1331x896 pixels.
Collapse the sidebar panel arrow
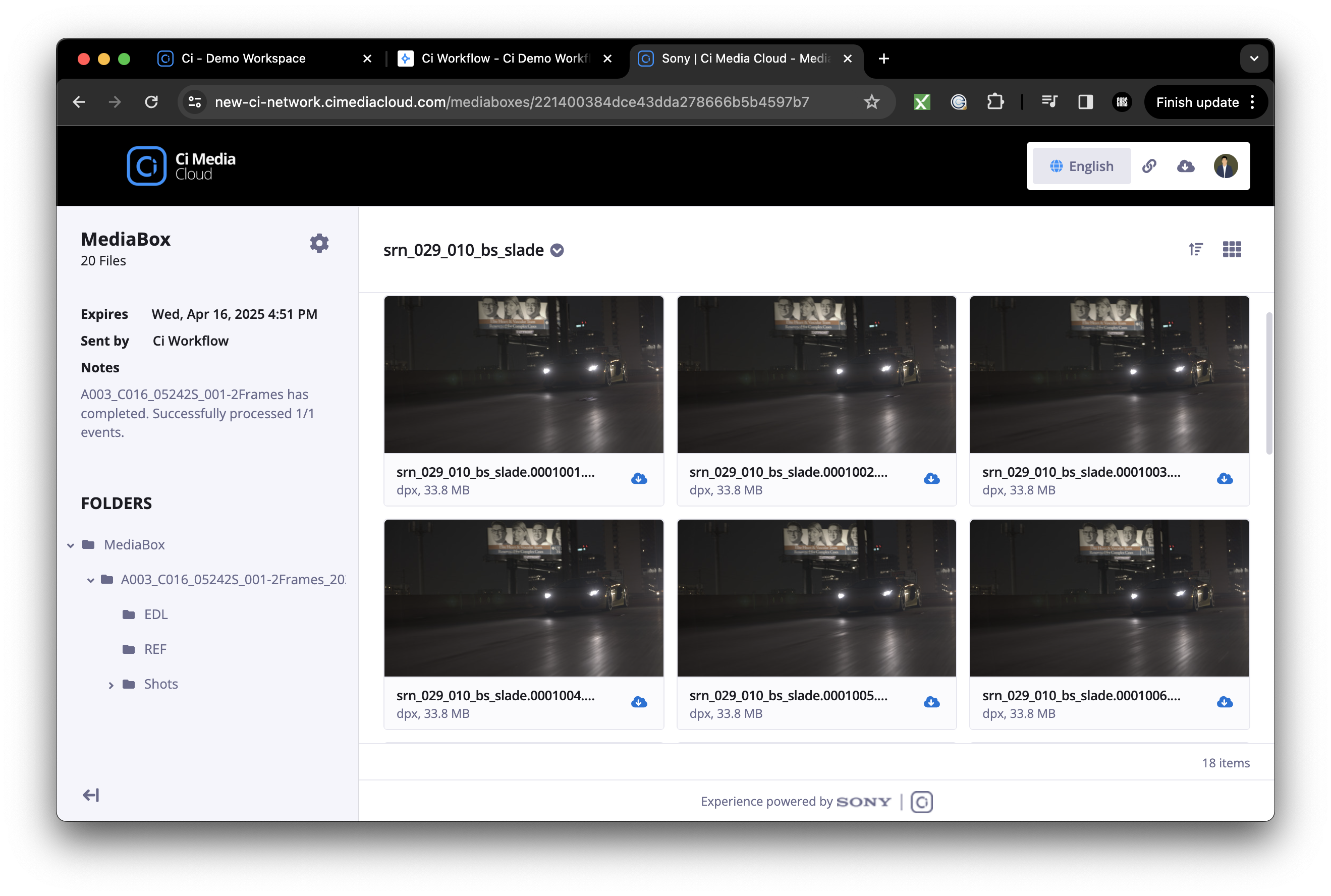click(x=91, y=795)
